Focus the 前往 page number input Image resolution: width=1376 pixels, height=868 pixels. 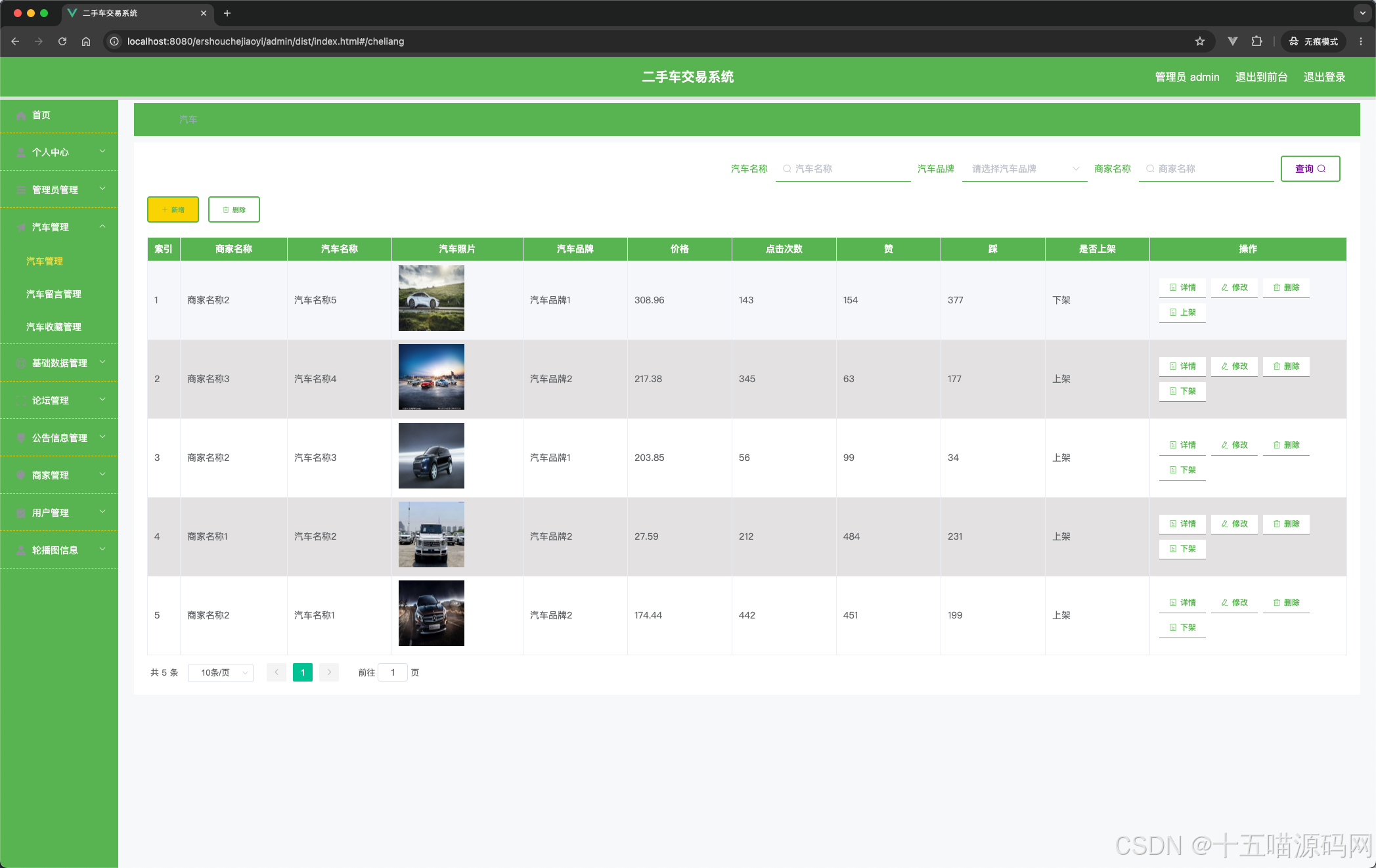[x=393, y=672]
